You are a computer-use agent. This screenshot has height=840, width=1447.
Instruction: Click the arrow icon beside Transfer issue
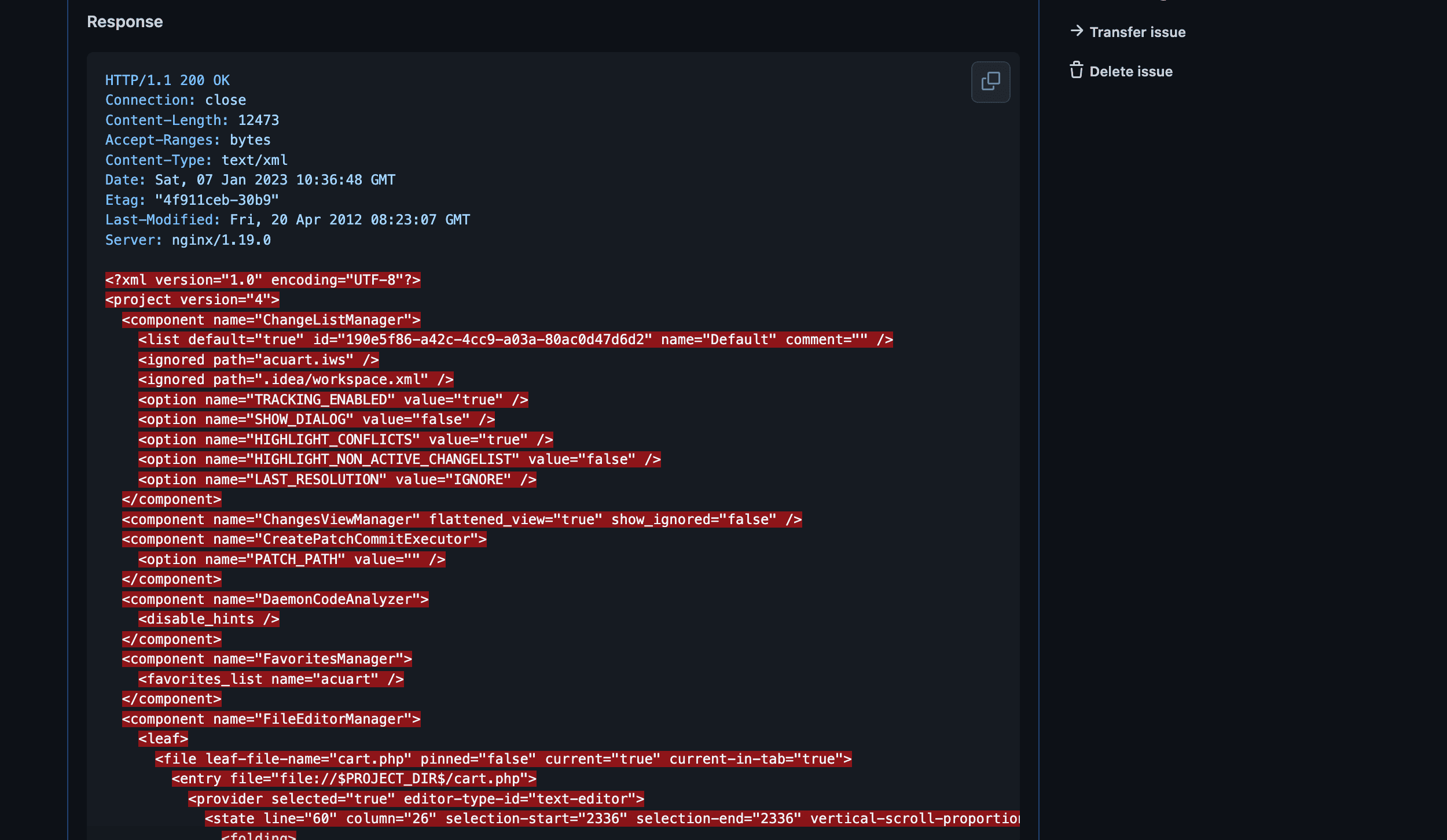tap(1077, 31)
